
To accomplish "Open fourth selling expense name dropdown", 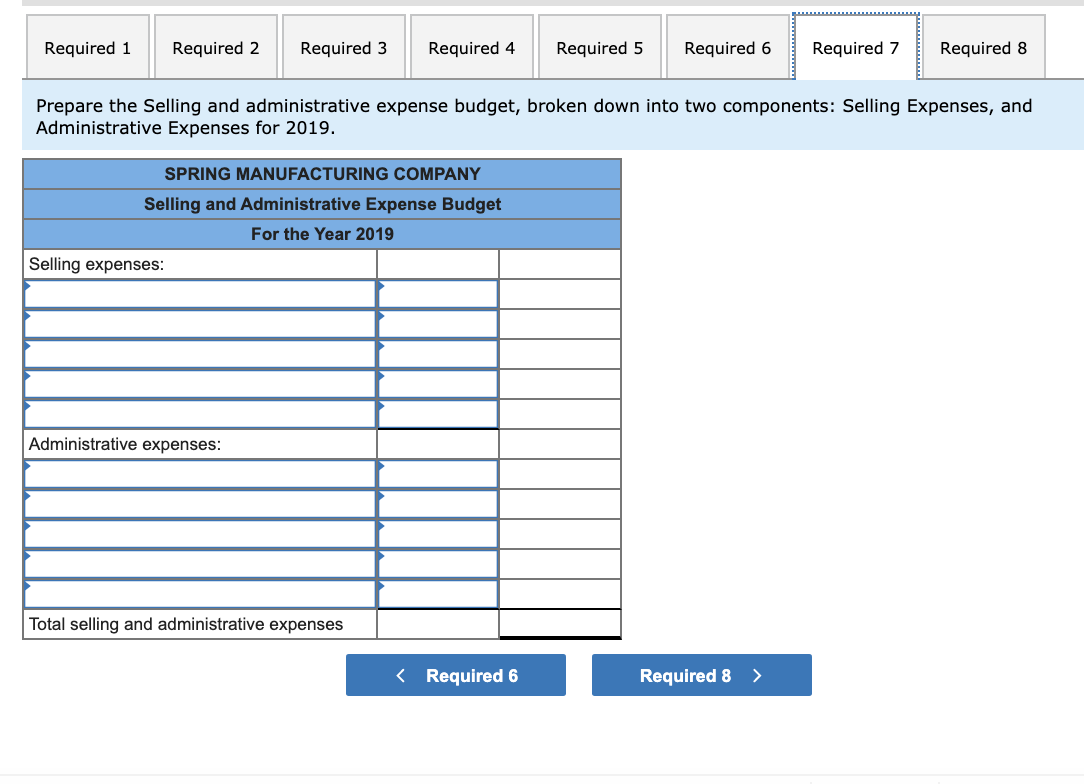I will point(200,384).
